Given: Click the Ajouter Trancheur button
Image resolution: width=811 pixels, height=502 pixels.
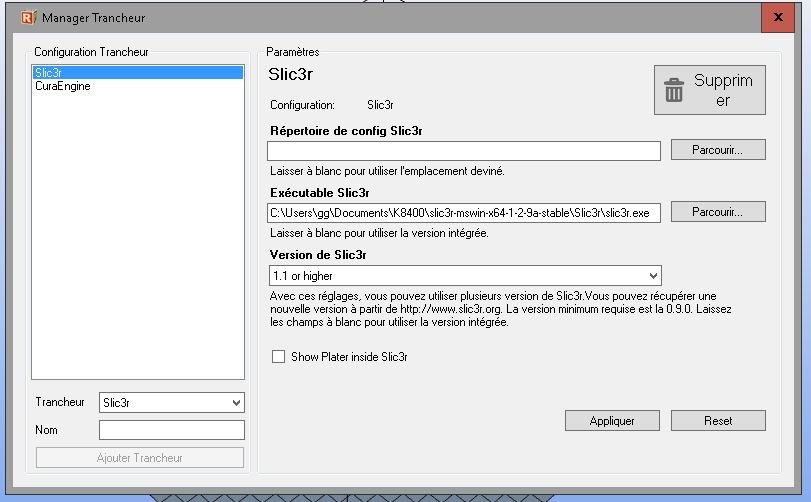Looking at the screenshot, I should pyautogui.click(x=140, y=458).
